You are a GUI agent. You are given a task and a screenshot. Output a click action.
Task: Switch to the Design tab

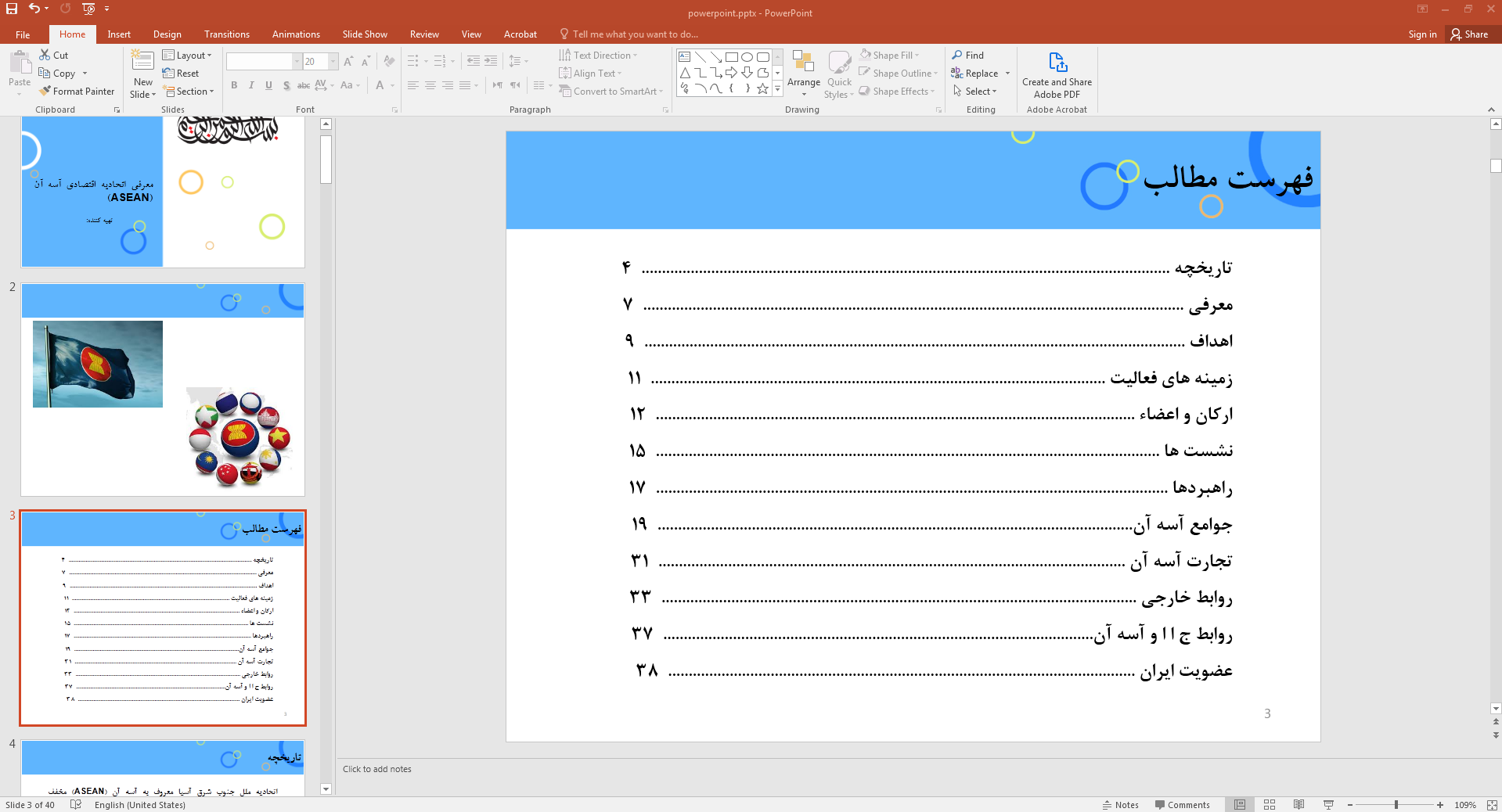click(x=167, y=34)
